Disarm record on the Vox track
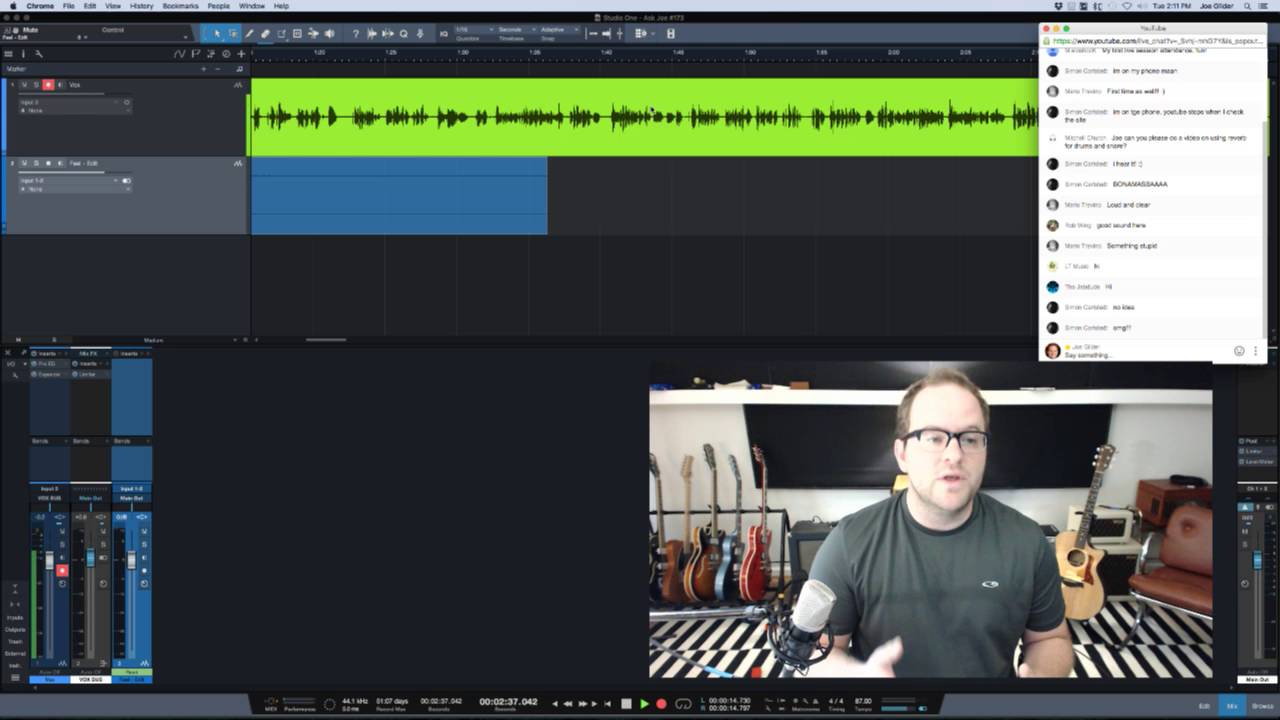This screenshot has width=1280, height=720. point(47,85)
